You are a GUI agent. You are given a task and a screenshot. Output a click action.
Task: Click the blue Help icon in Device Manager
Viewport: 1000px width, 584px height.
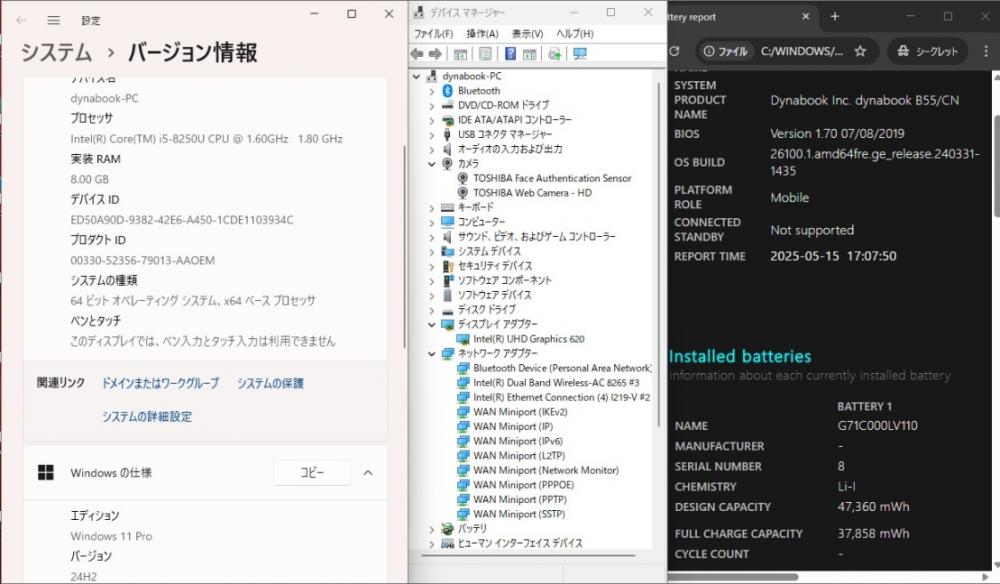pyautogui.click(x=510, y=54)
